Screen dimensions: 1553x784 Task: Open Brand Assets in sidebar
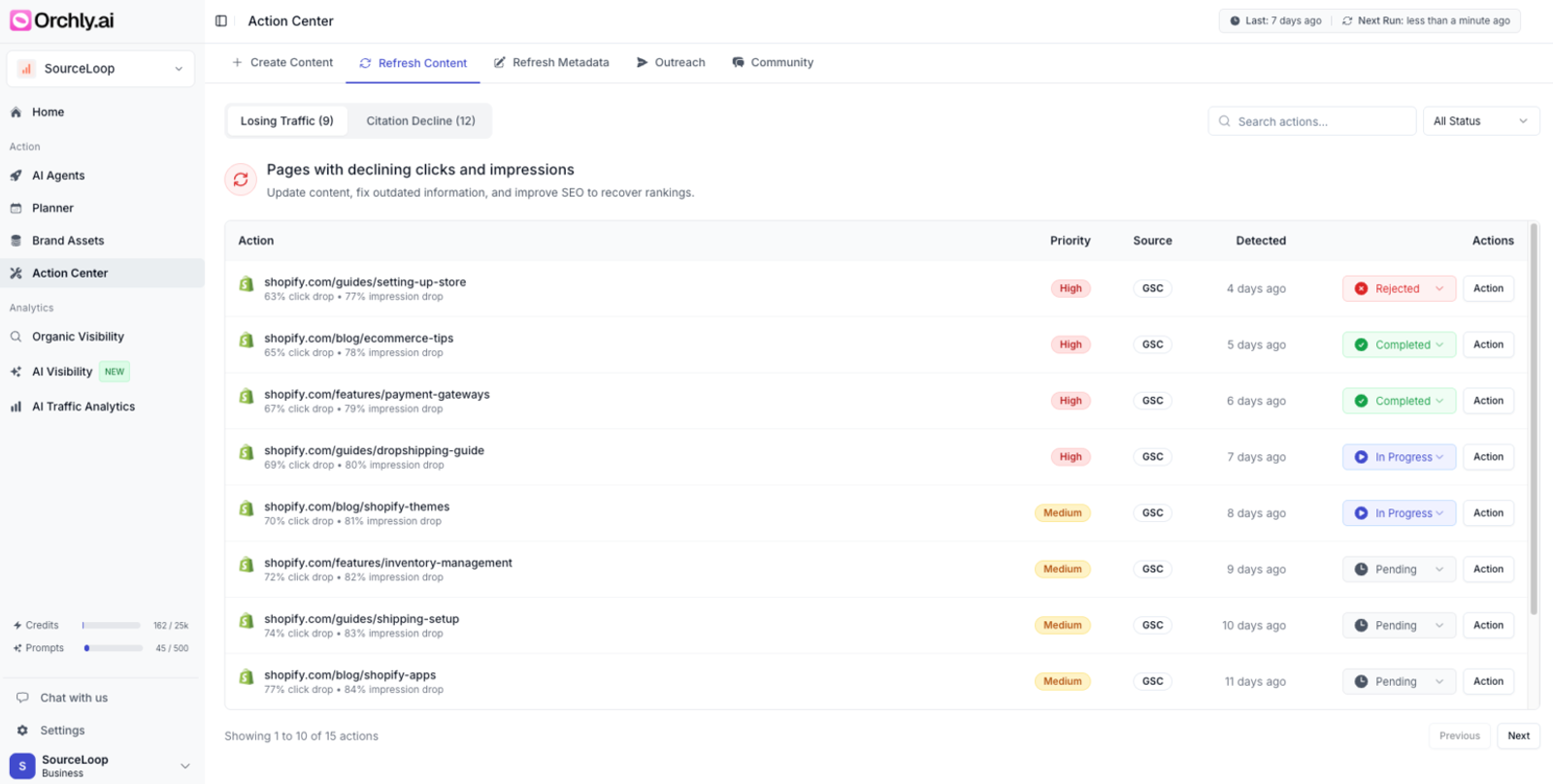(x=68, y=241)
